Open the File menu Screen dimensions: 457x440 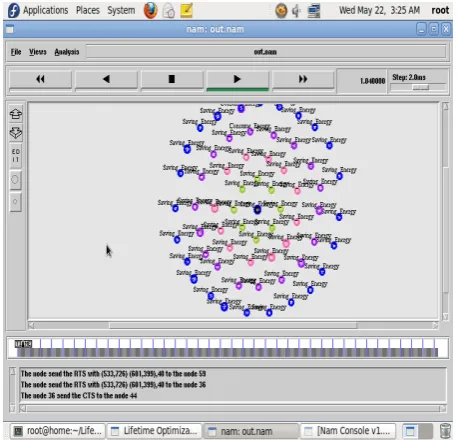click(x=16, y=52)
